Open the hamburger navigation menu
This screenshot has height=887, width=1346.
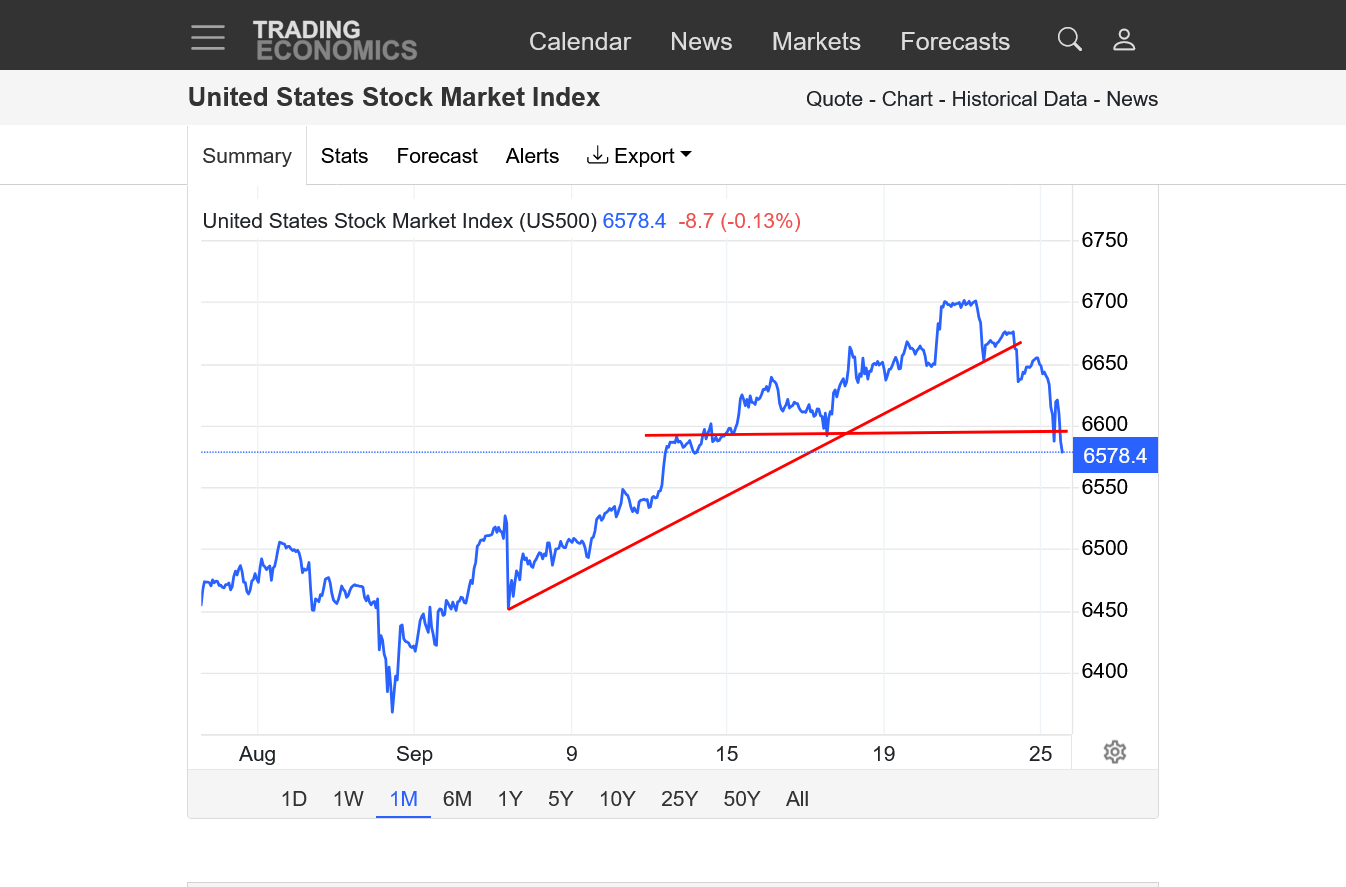pos(208,38)
